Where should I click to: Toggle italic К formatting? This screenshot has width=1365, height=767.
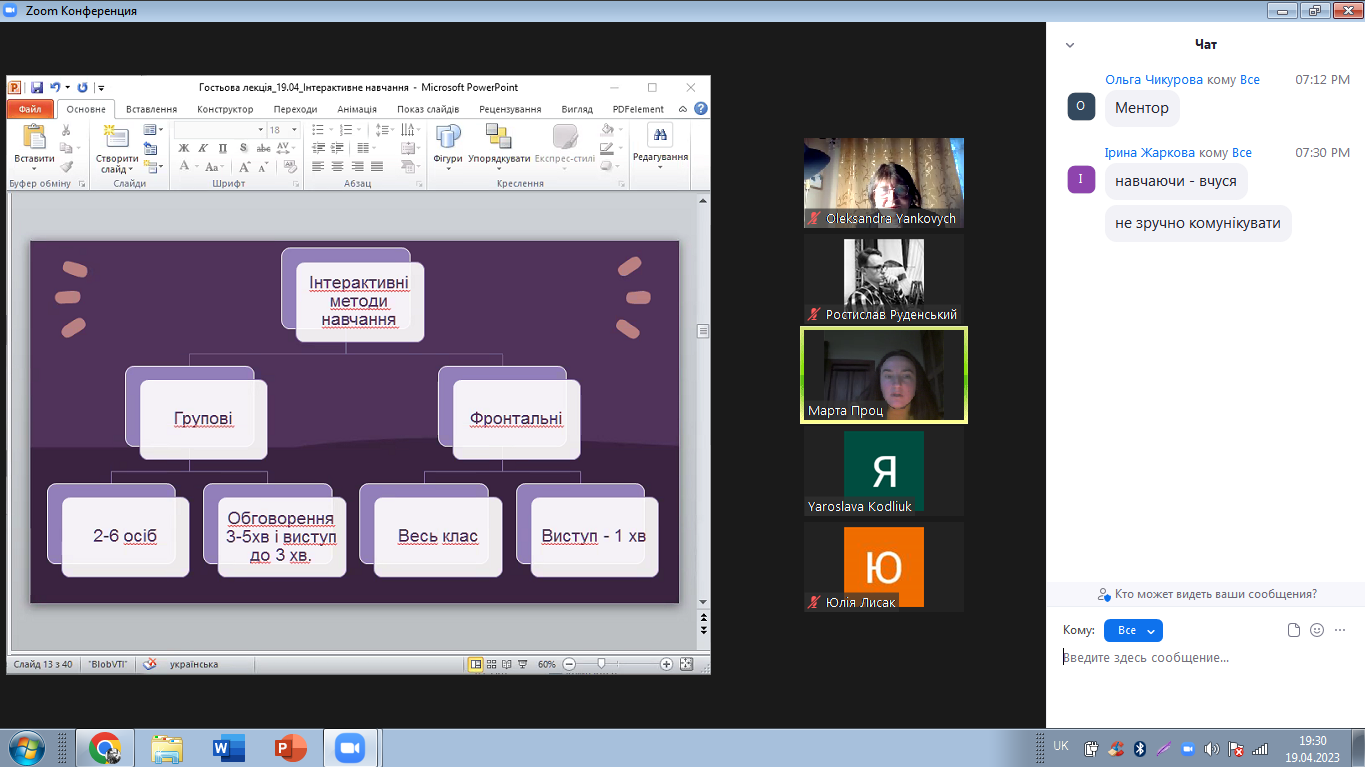(x=203, y=148)
